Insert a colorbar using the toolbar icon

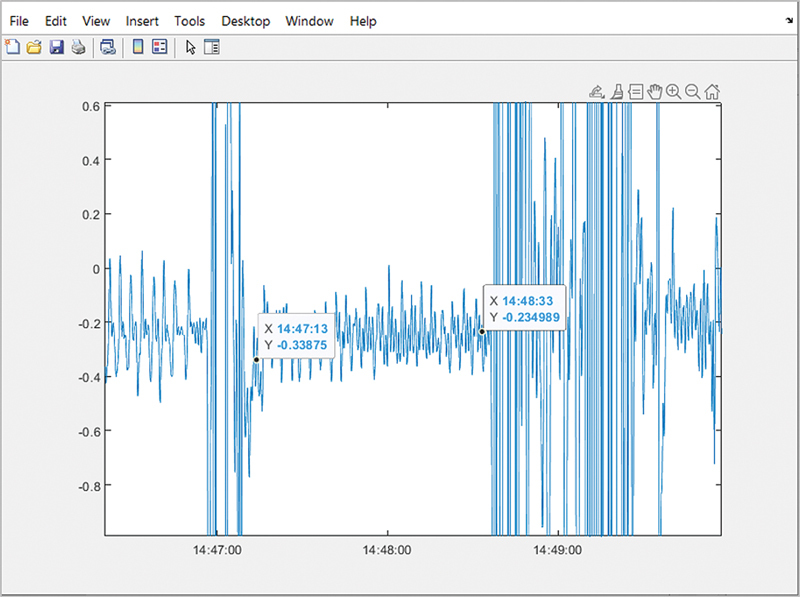138,47
